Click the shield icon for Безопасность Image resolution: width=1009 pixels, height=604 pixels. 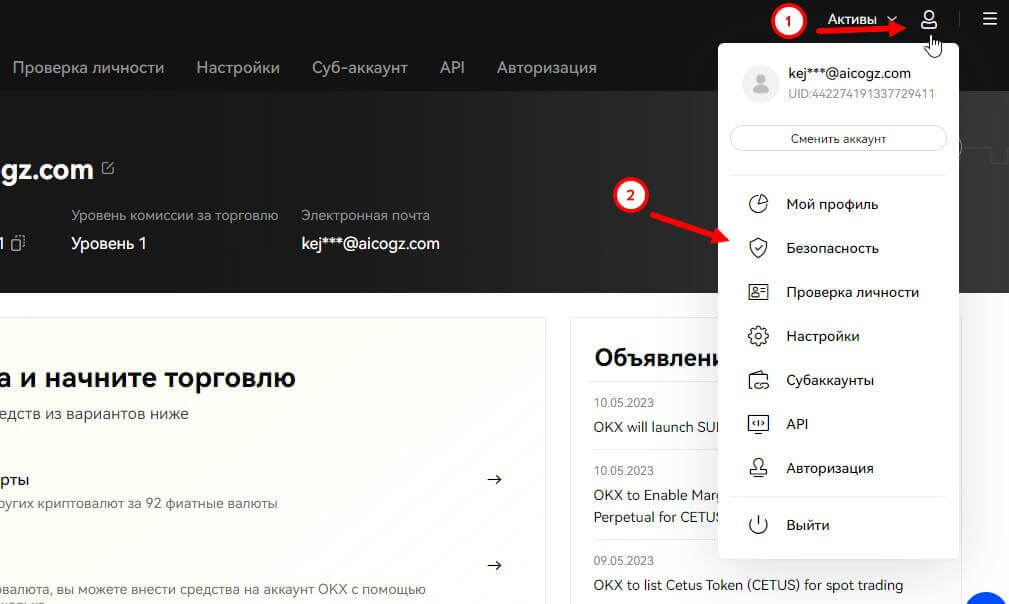point(758,248)
